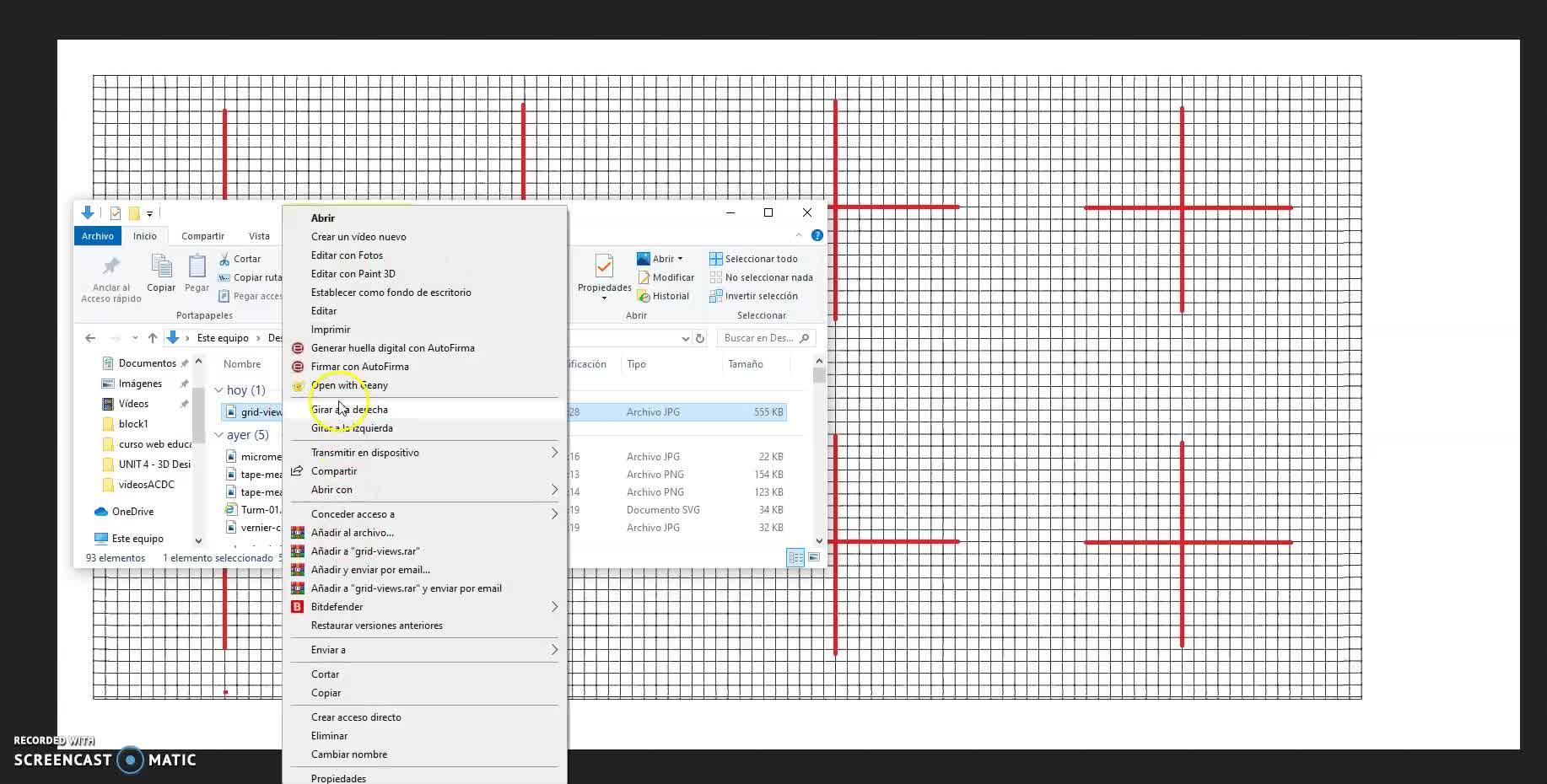This screenshot has width=1547, height=784.
Task: Click the Copiar ruta icon in the ribbon
Action: tap(224, 277)
